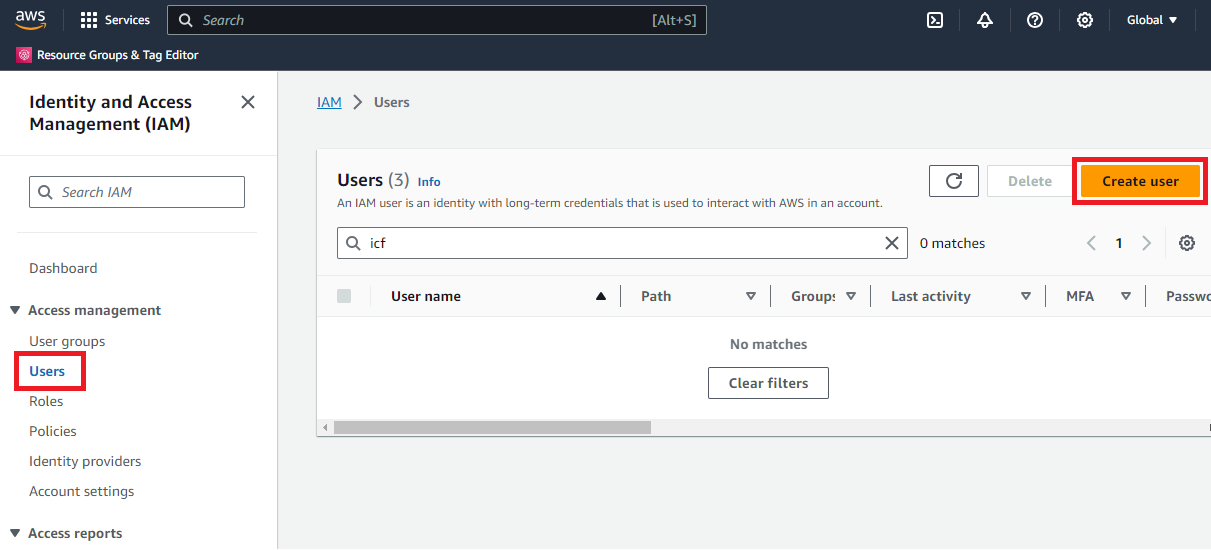Viewport: 1211px width, 550px height.
Task: Select all users checkbox in header
Action: click(344, 296)
